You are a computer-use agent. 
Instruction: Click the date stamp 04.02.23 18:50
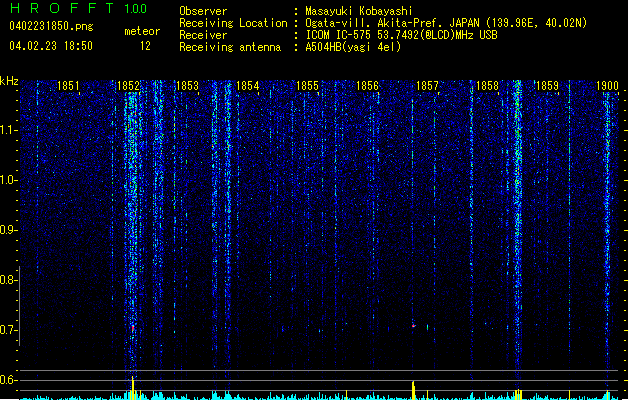point(51,46)
